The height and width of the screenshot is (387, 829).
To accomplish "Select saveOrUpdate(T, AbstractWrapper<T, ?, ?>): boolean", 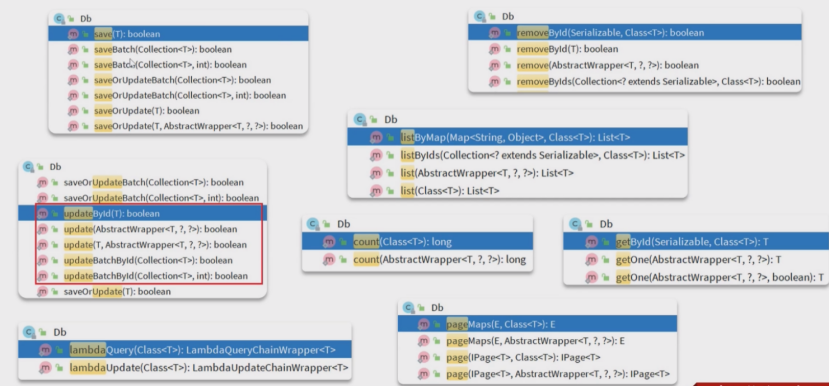I will pos(178,126).
